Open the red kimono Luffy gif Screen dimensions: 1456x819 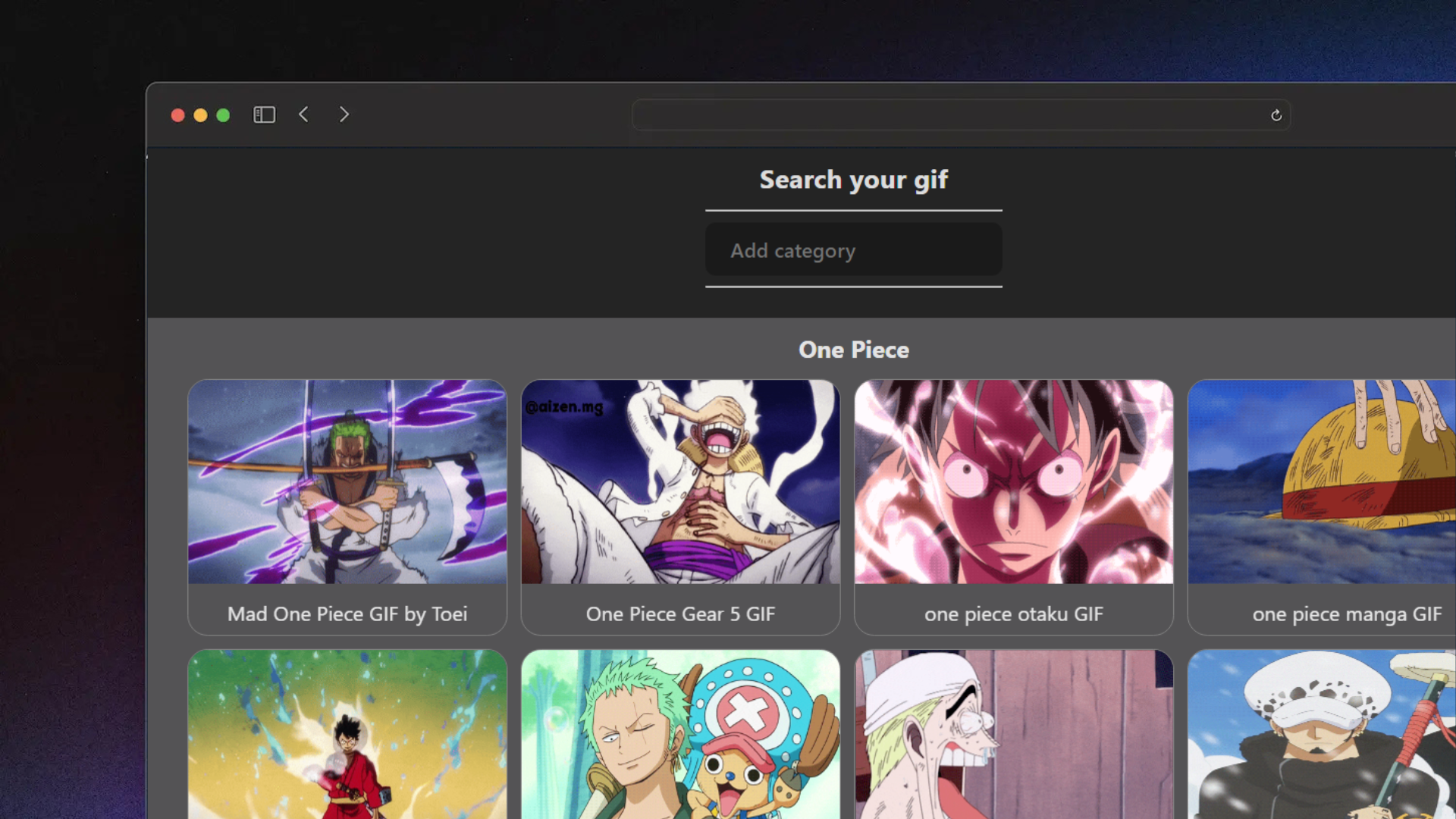tap(347, 734)
